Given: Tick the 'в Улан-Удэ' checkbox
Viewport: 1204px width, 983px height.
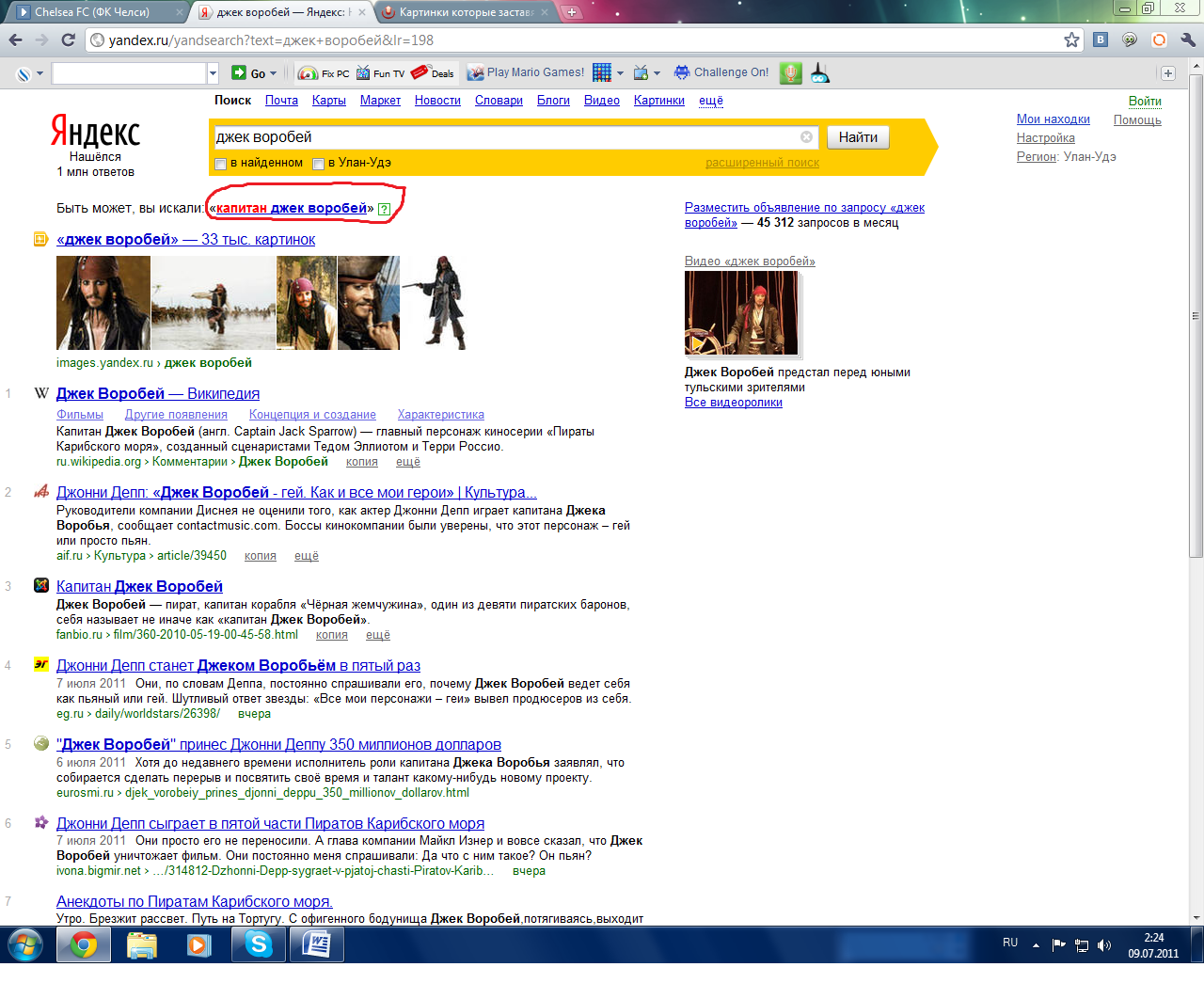Looking at the screenshot, I should coord(319,164).
